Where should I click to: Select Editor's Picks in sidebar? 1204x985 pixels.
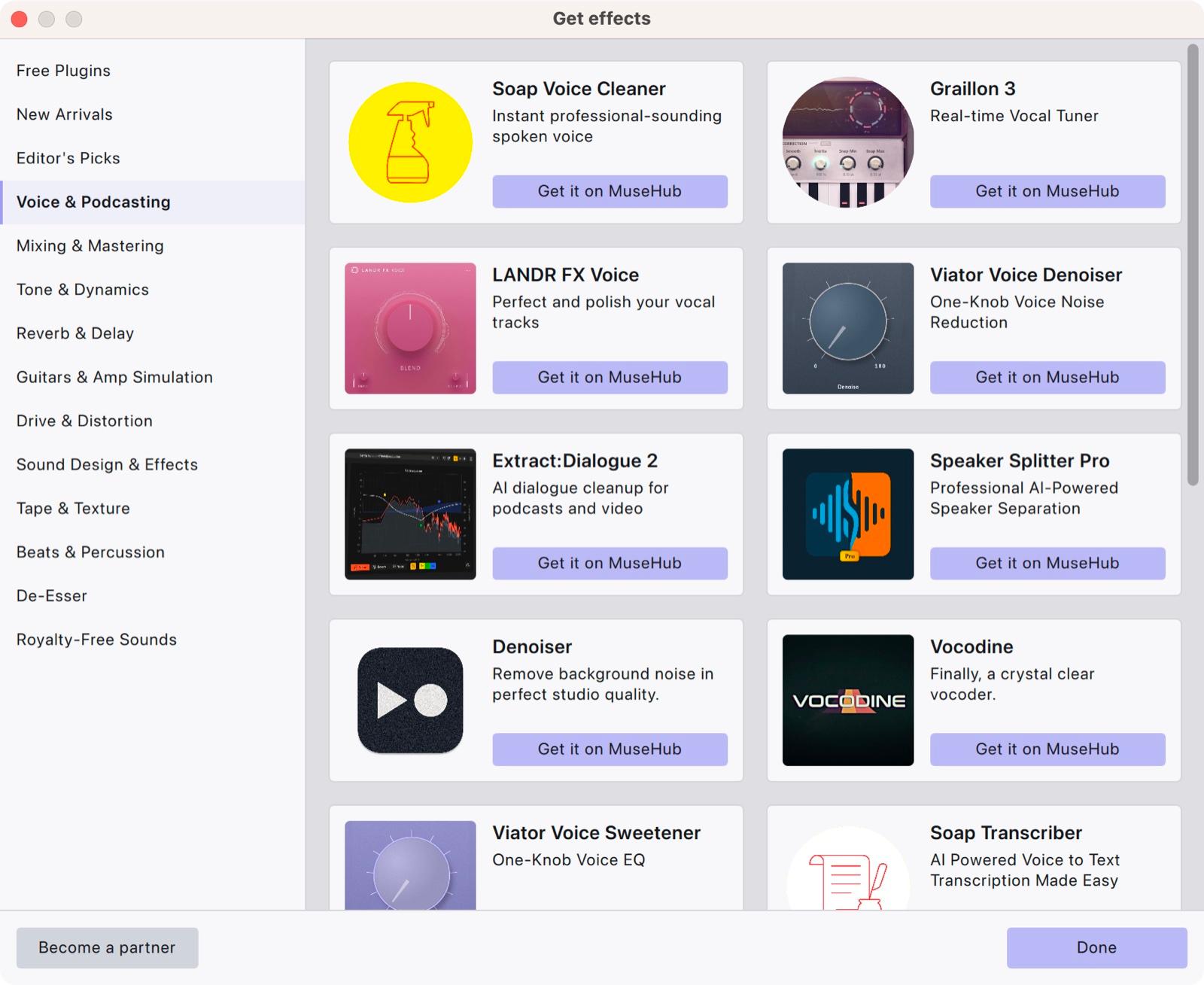153,158
